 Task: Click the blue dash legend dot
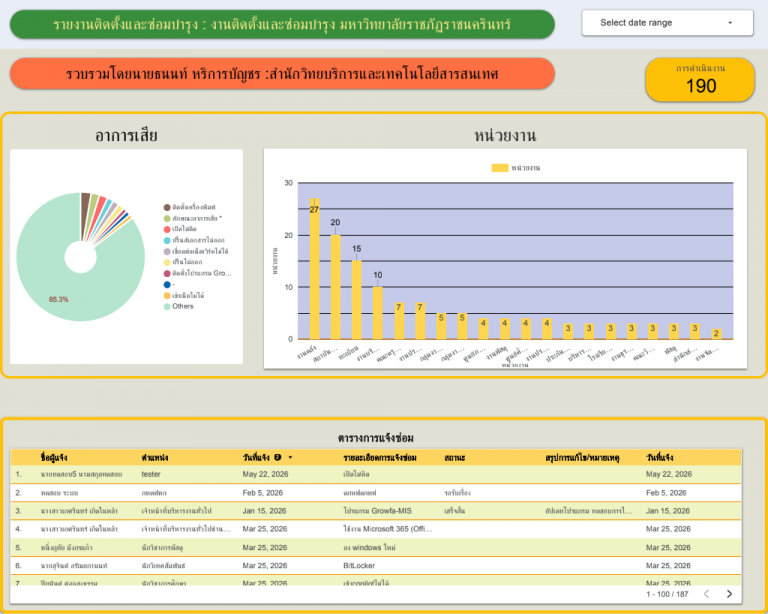tap(167, 284)
